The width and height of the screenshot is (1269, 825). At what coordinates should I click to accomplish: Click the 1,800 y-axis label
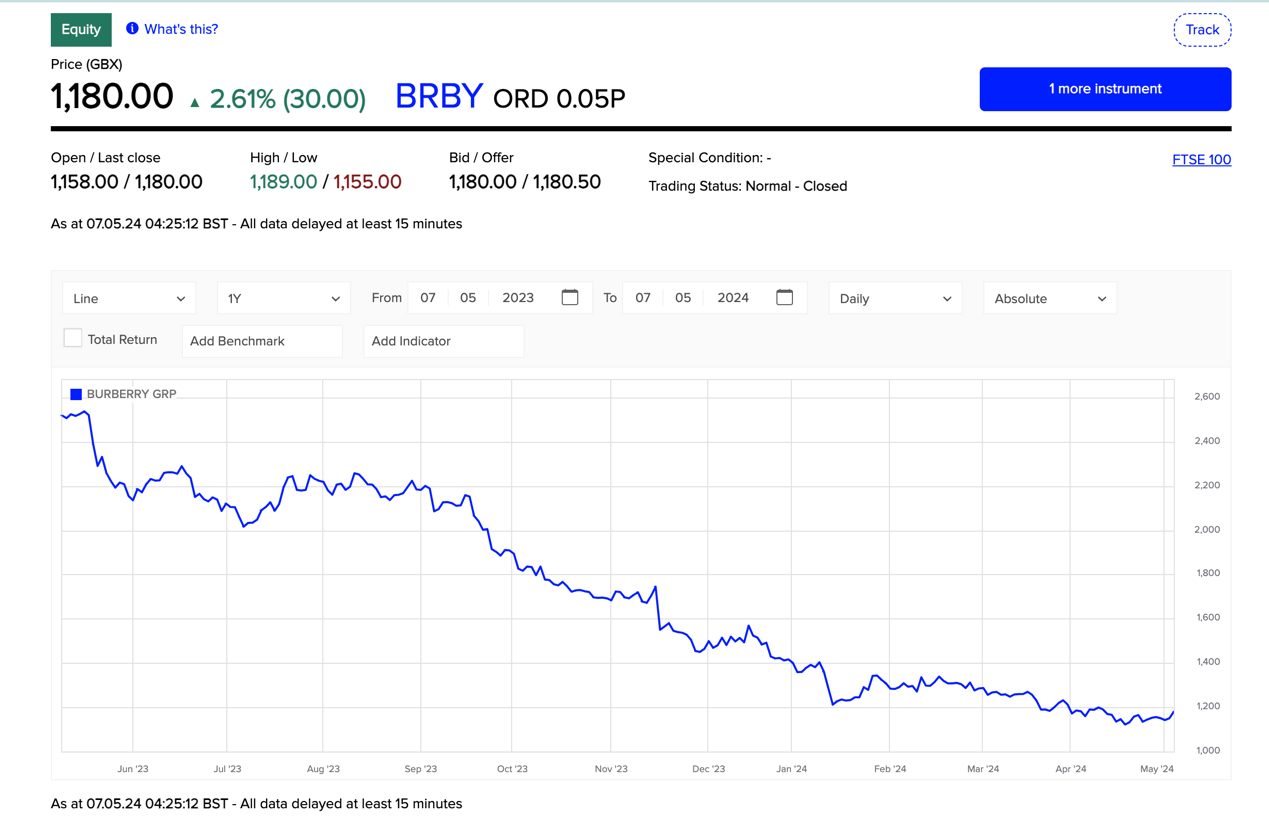(1207, 573)
